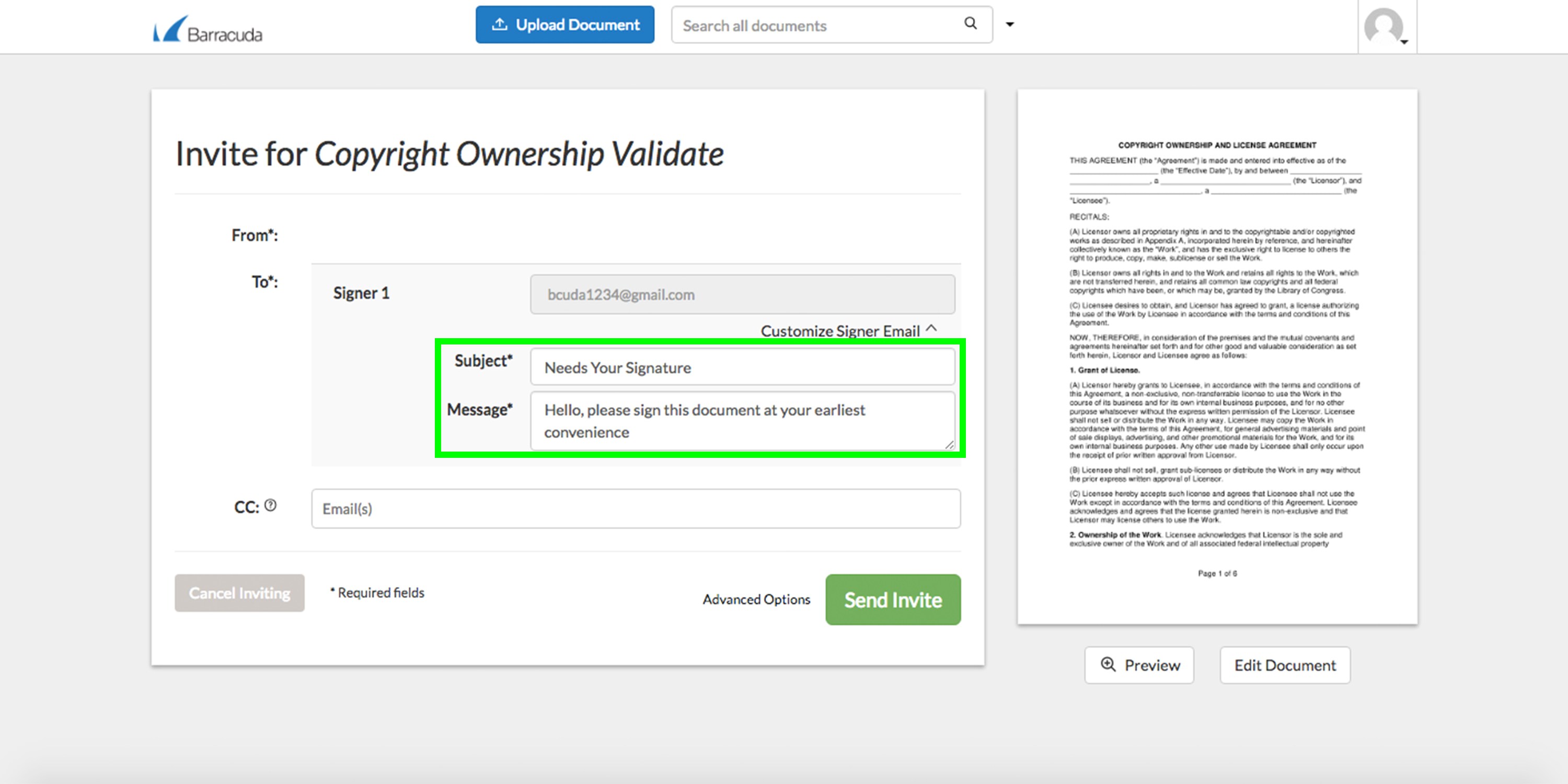Open the search options dropdown arrow
This screenshot has height=784, width=1568.
tap(1010, 25)
